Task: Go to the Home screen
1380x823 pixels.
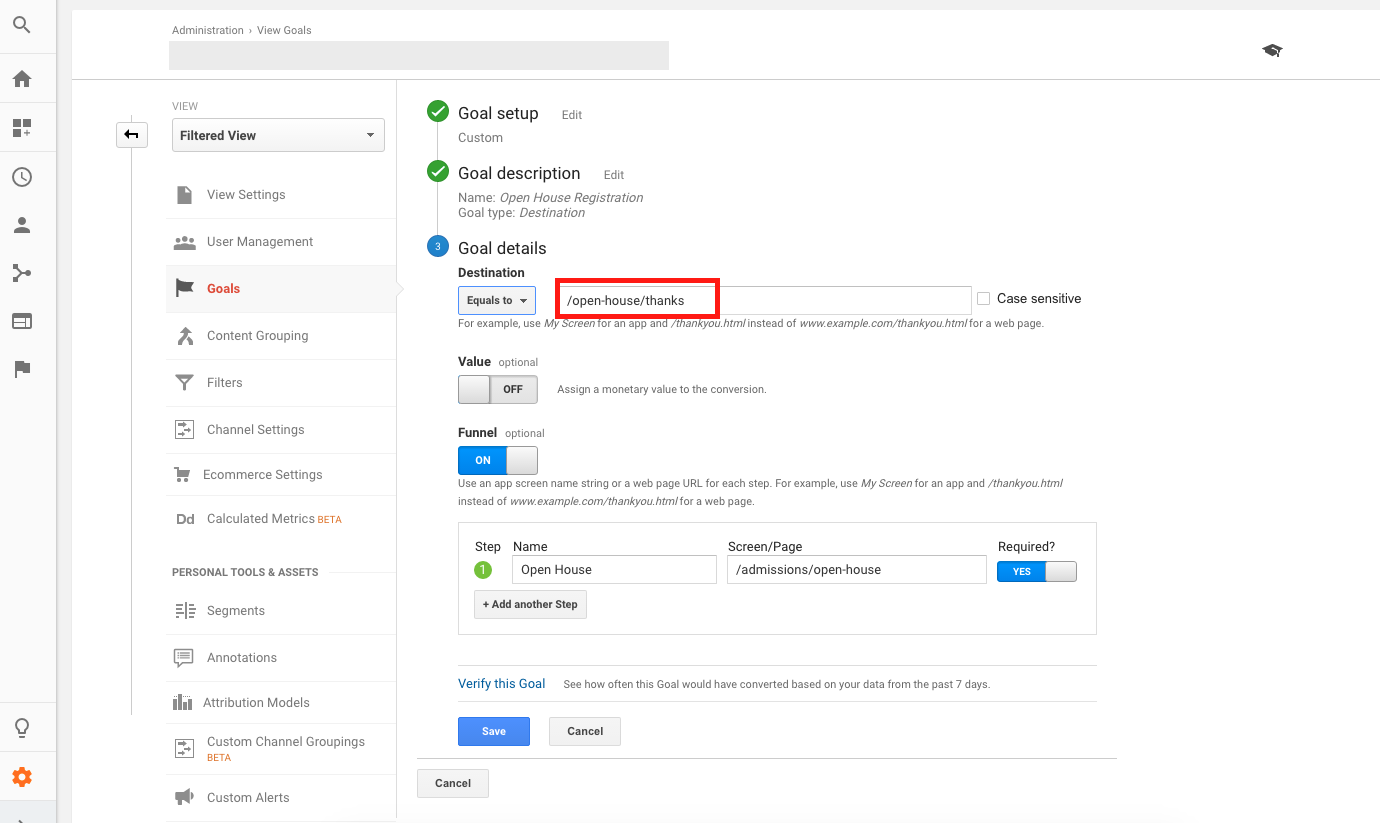Action: [22, 79]
